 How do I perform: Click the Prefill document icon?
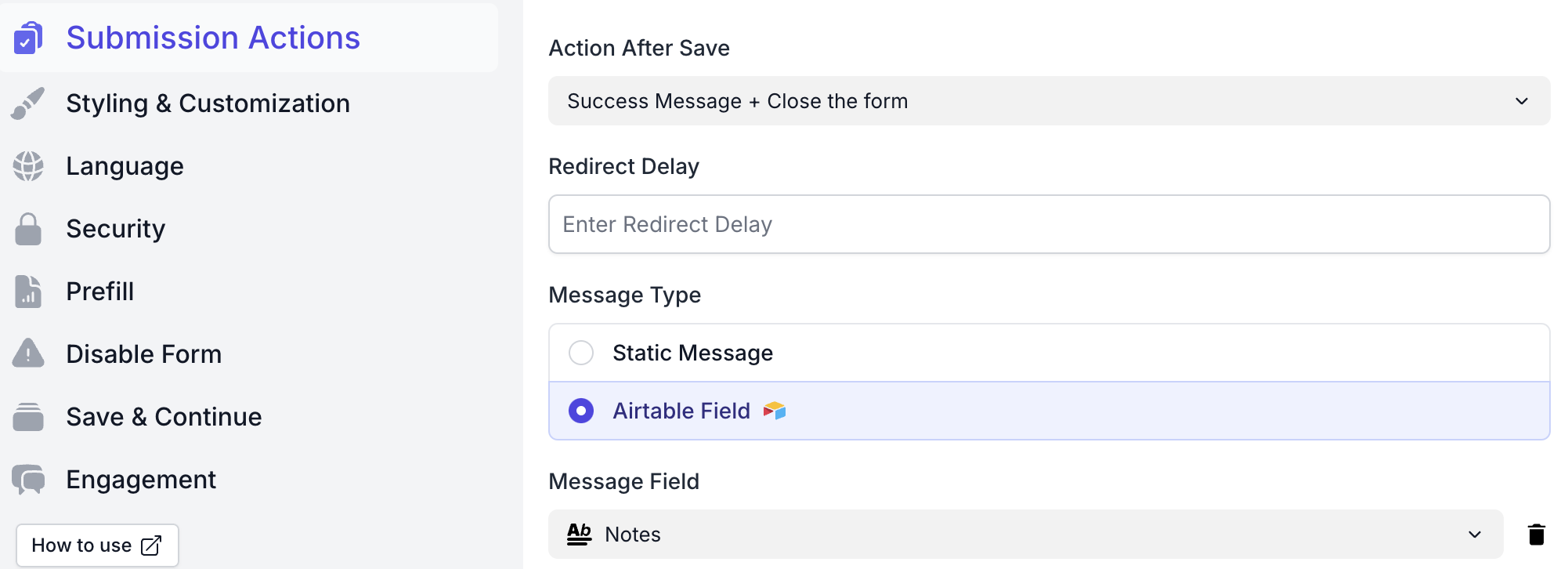[x=28, y=292]
